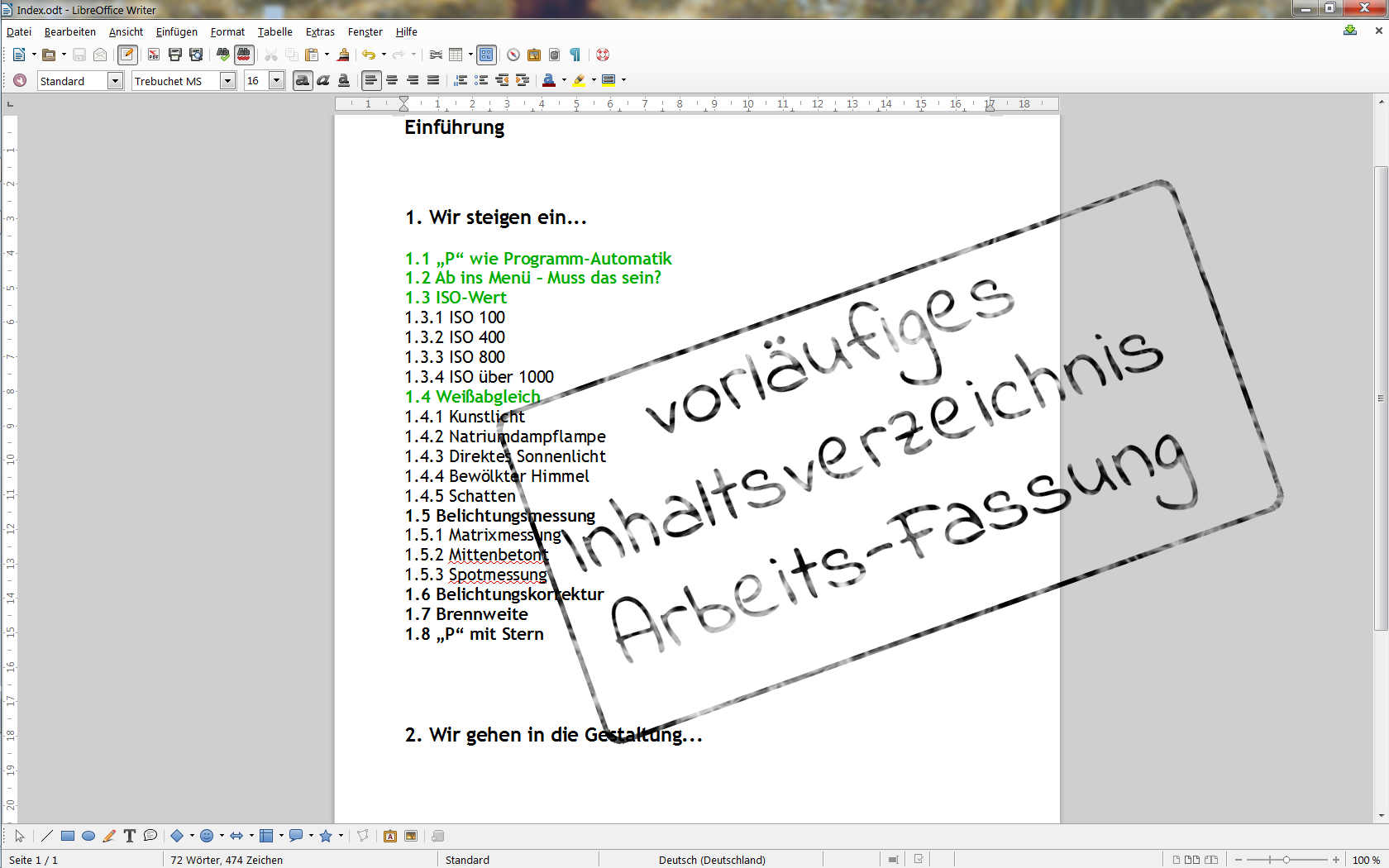The height and width of the screenshot is (868, 1389).
Task: Click the Redo arrow icon
Action: coord(399,55)
